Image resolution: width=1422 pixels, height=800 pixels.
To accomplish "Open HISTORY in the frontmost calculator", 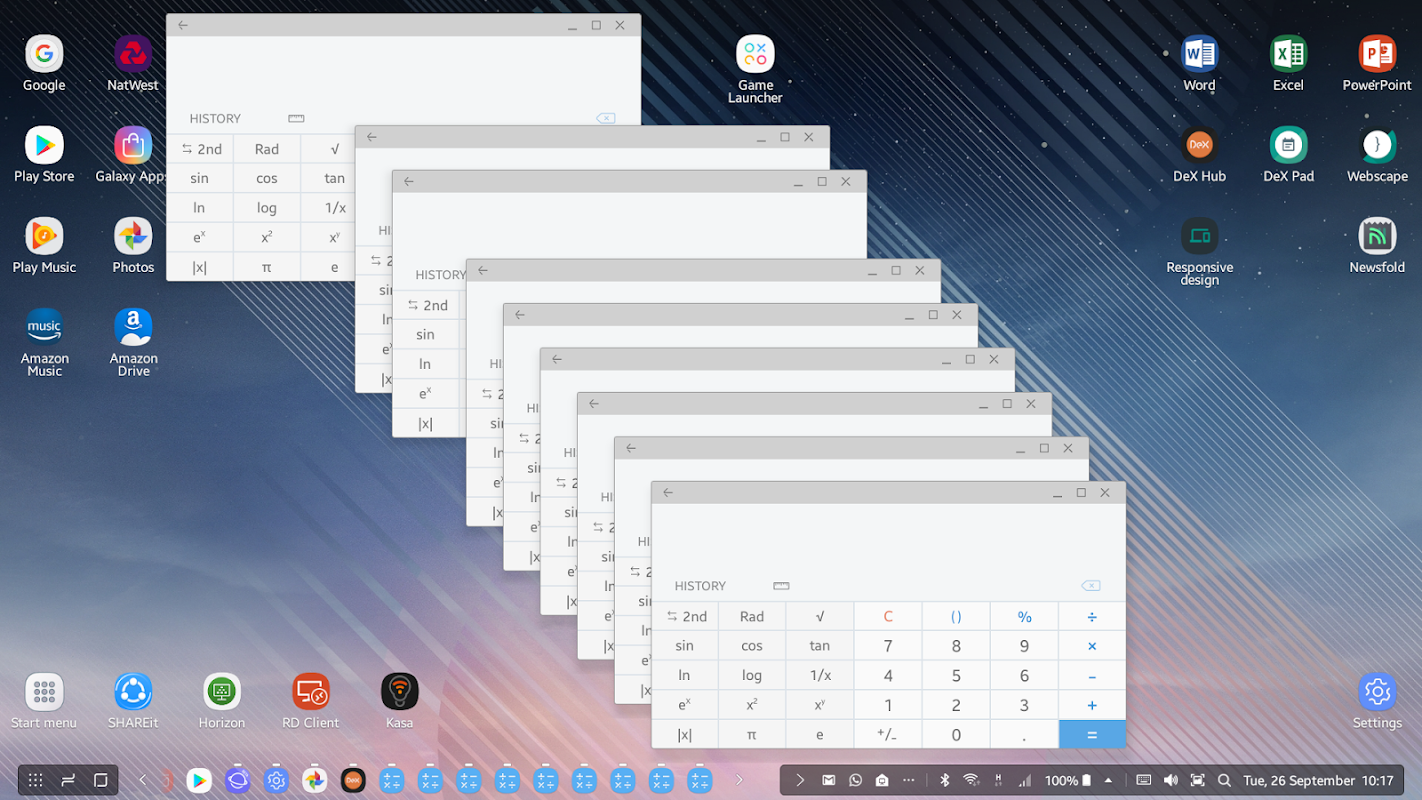I will (x=700, y=586).
